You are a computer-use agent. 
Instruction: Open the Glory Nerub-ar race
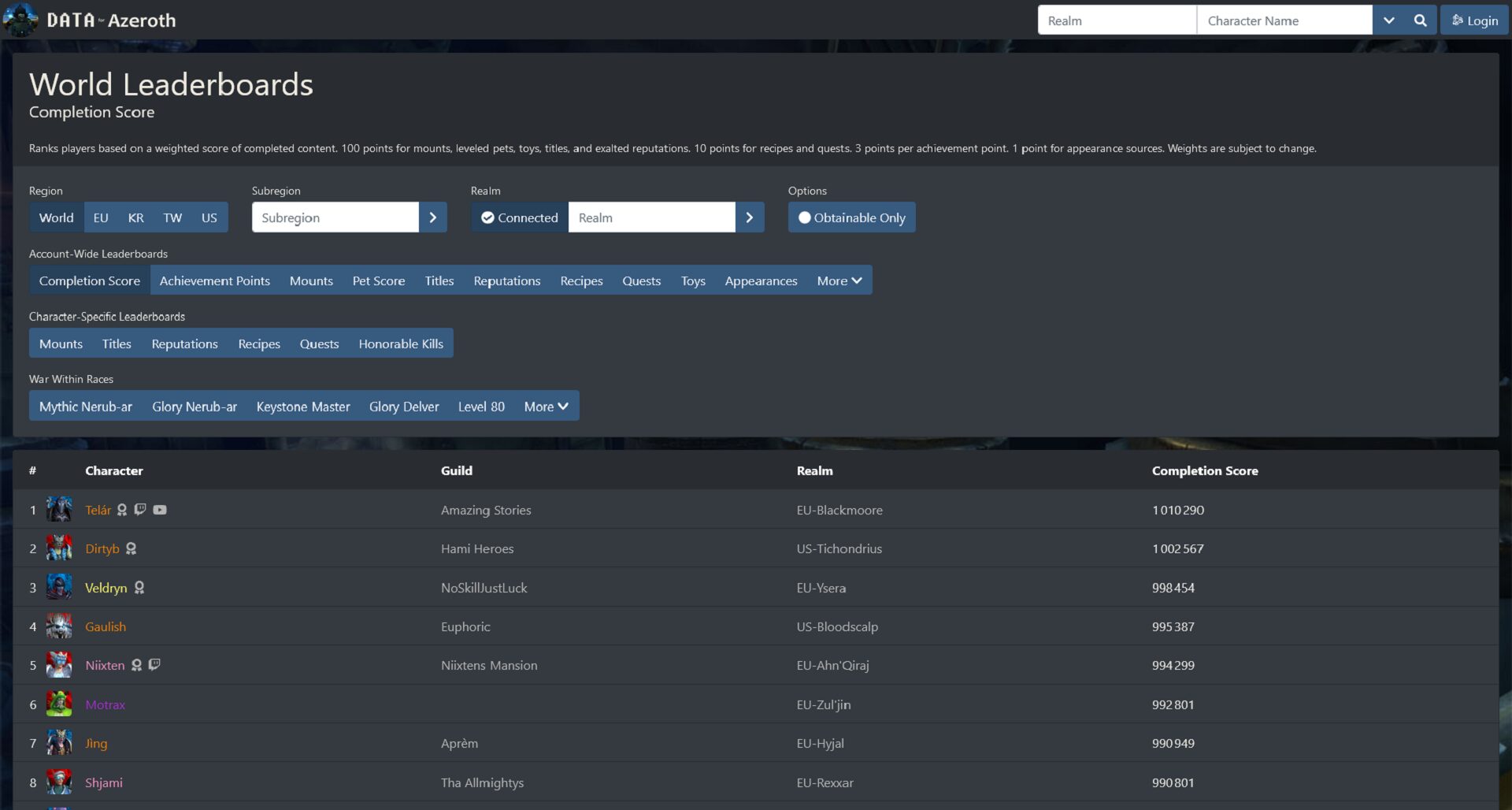(x=195, y=407)
